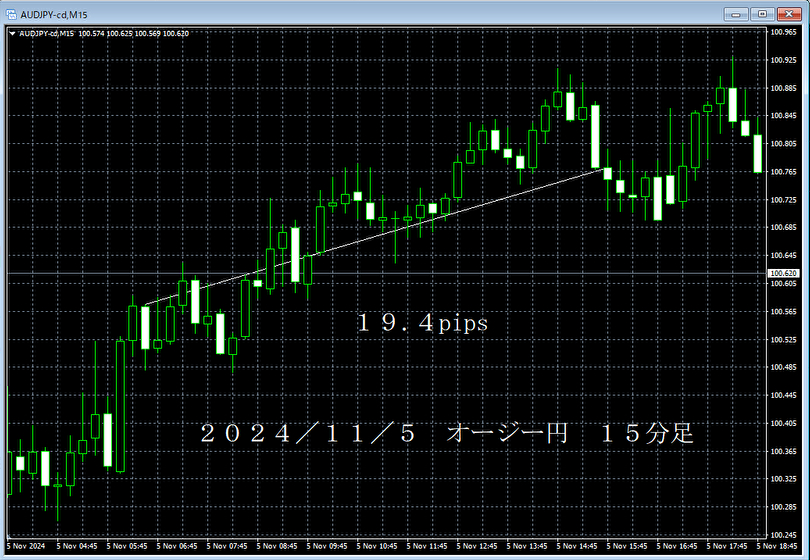Click the chart shift marker at bottom-left corner
Screen dimensions: 810x560
8,536
